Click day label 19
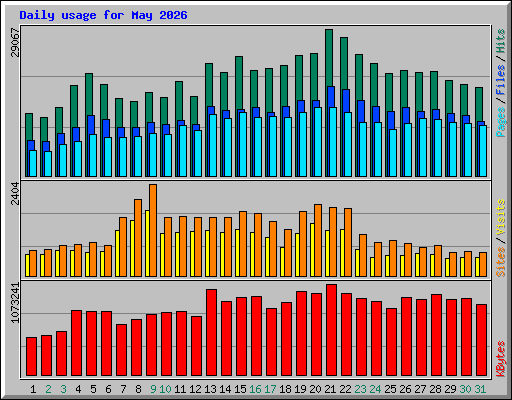Image resolution: width=512 pixels, height=400 pixels. [x=300, y=389]
